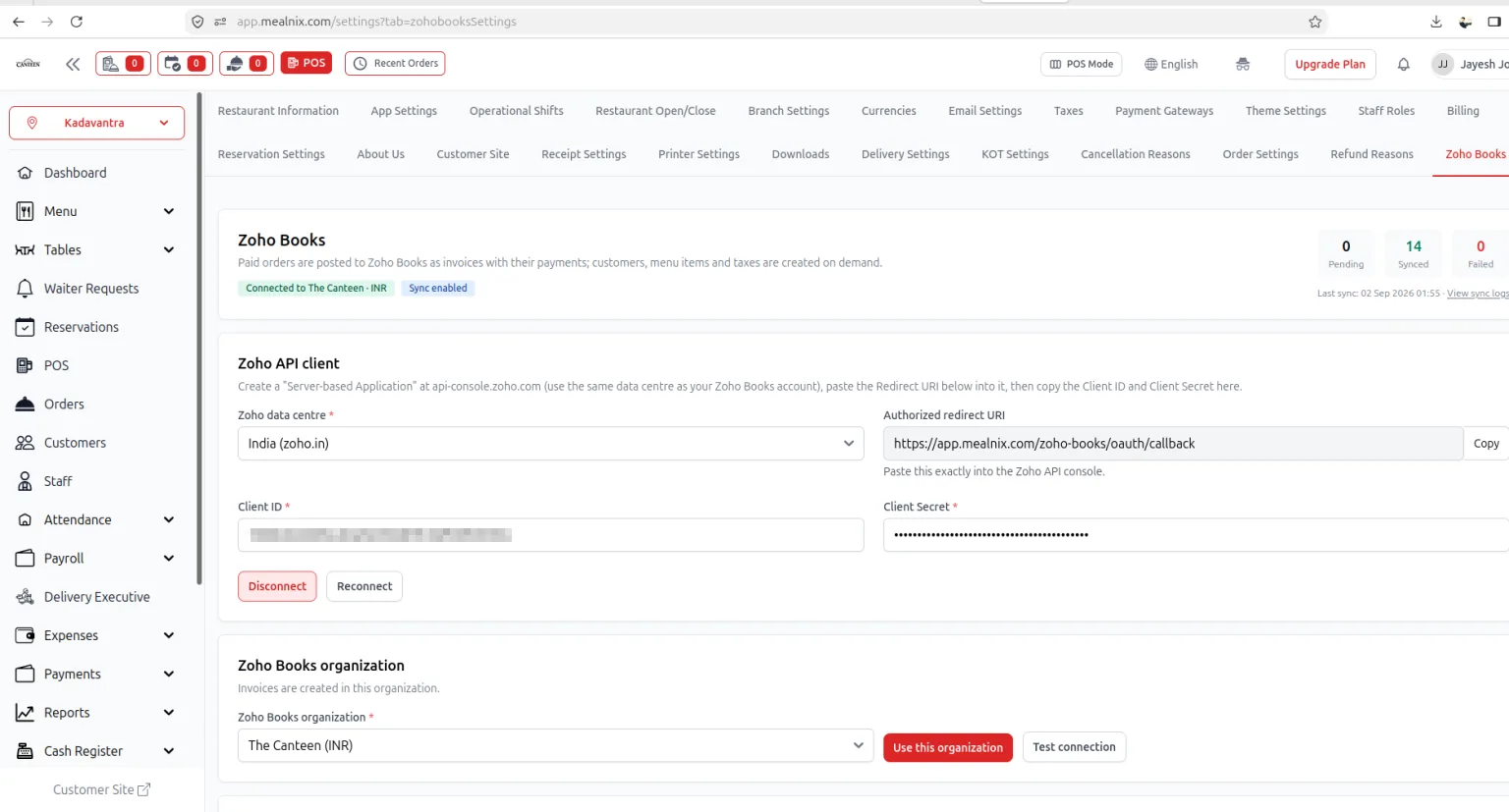Expand the Payments sidebar section

point(96,675)
